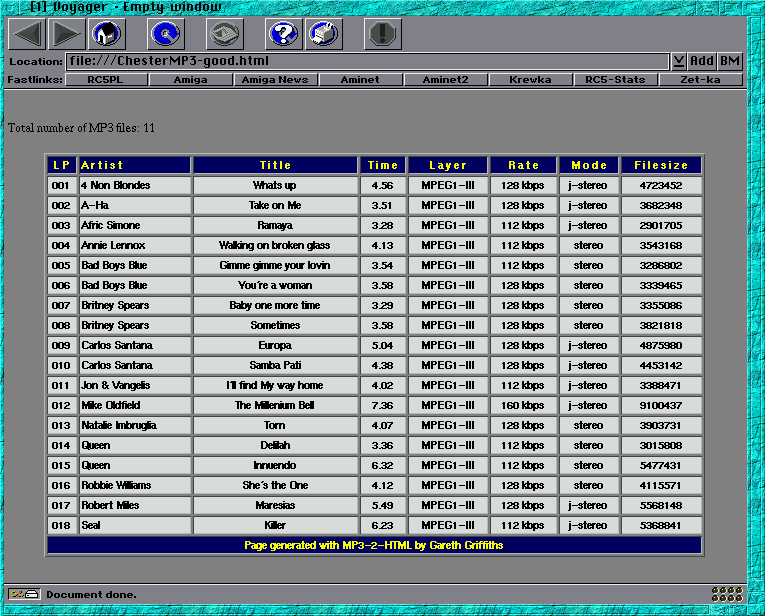Open the Zet-ka fastlink
Image resolution: width=765 pixels, height=616 pixels.
(701, 79)
